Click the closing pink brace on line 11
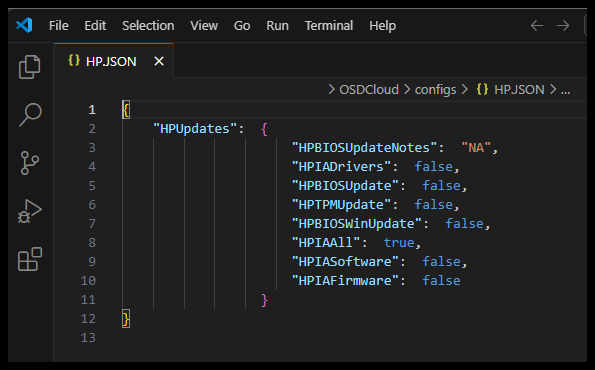This screenshot has height=370, width=595. [264, 300]
